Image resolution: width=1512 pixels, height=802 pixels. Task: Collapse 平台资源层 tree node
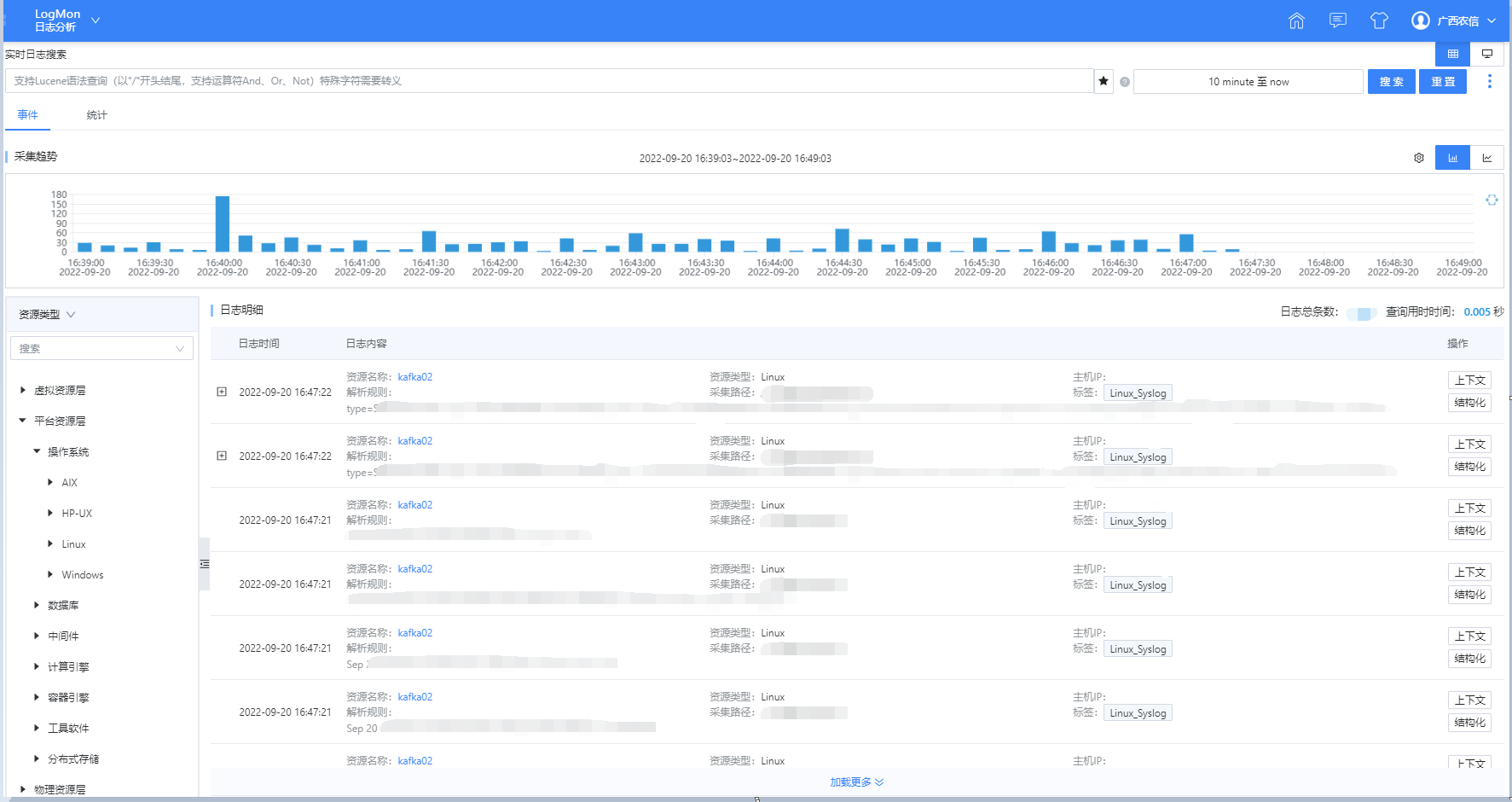tap(23, 421)
